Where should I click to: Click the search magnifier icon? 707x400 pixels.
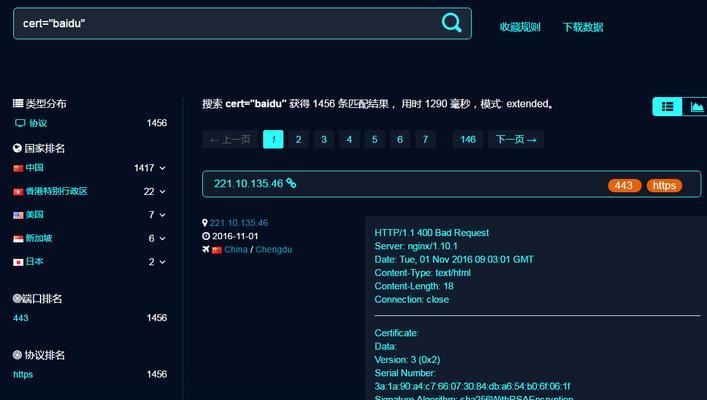(x=451, y=22)
